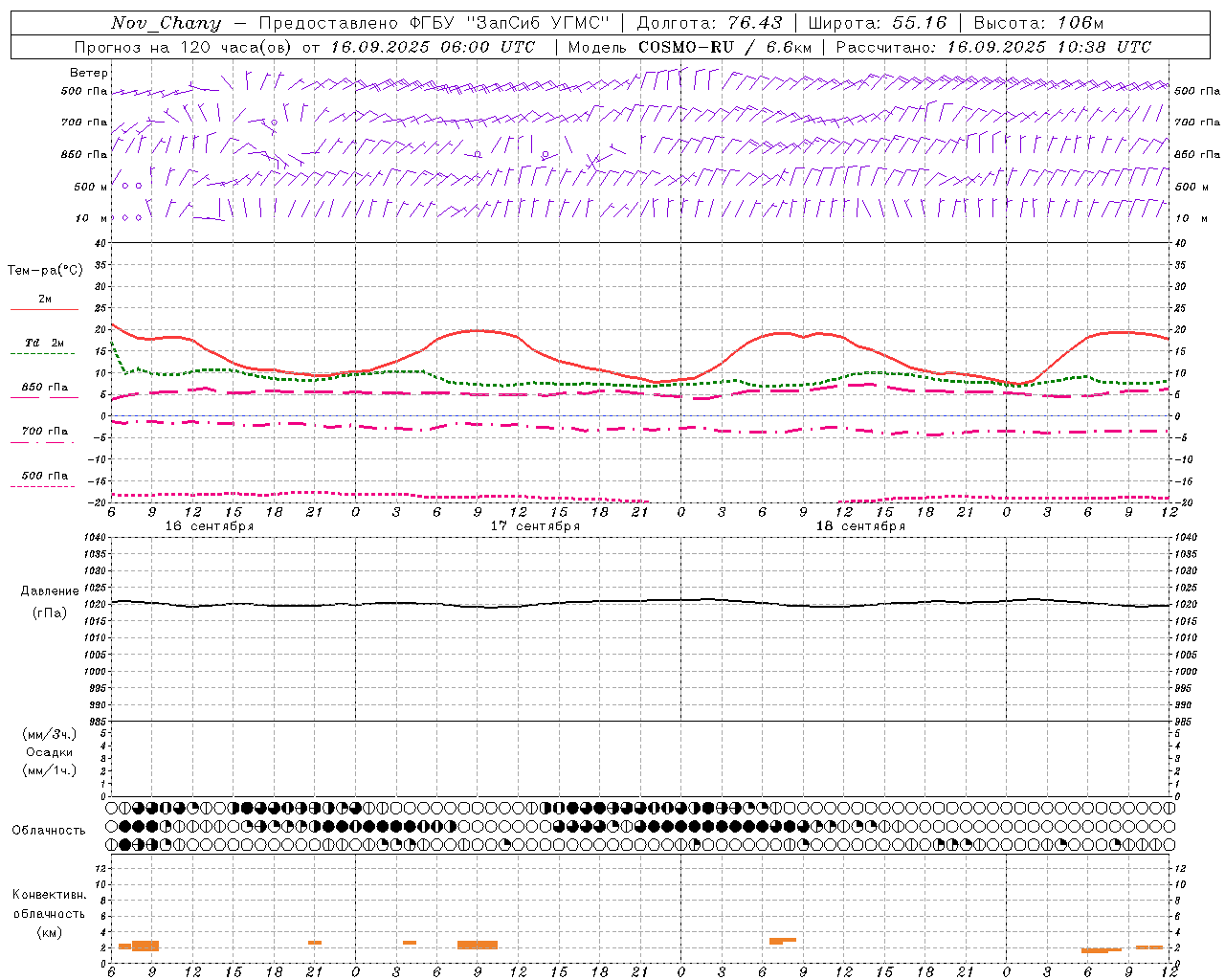
Task: Click the '16 сентября' date label
Action: 210,526
